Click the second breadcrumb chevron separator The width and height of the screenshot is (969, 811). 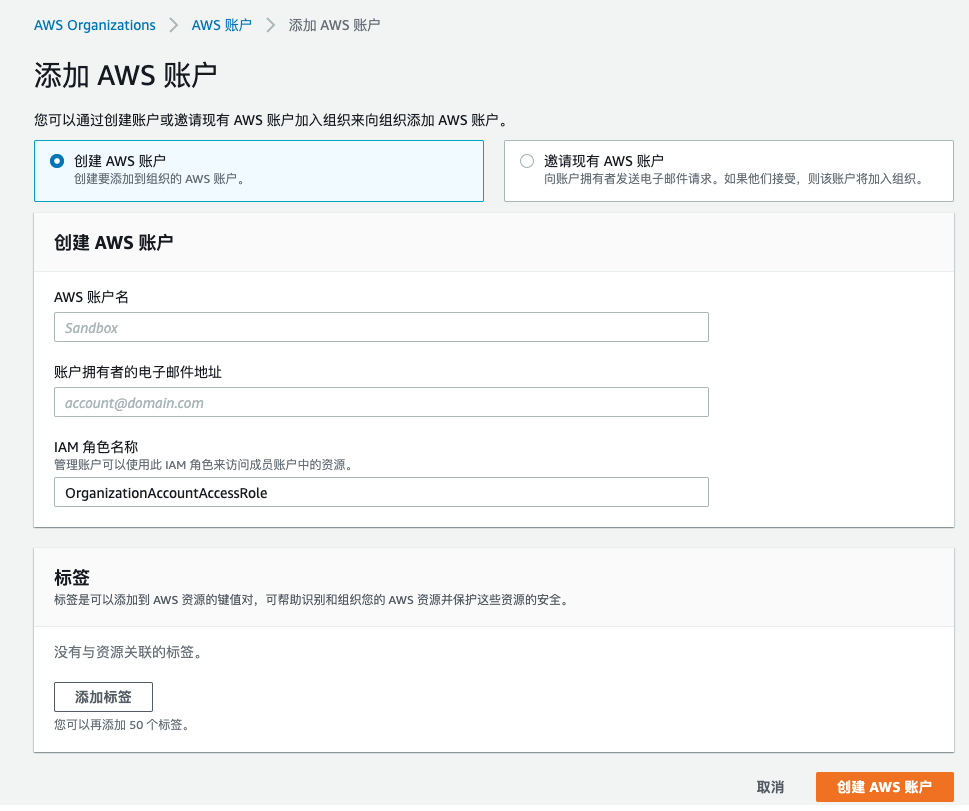pos(270,25)
